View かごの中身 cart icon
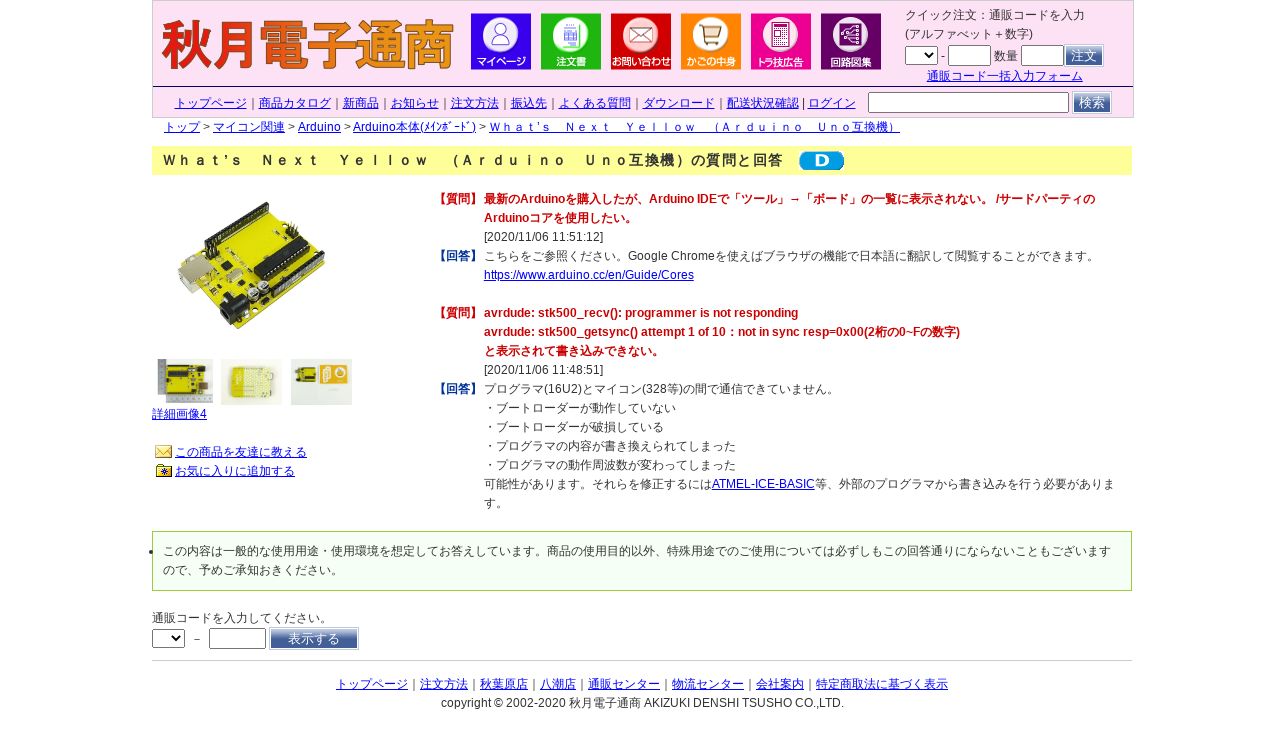Image resolution: width=1284 pixels, height=742 pixels. 711,41
